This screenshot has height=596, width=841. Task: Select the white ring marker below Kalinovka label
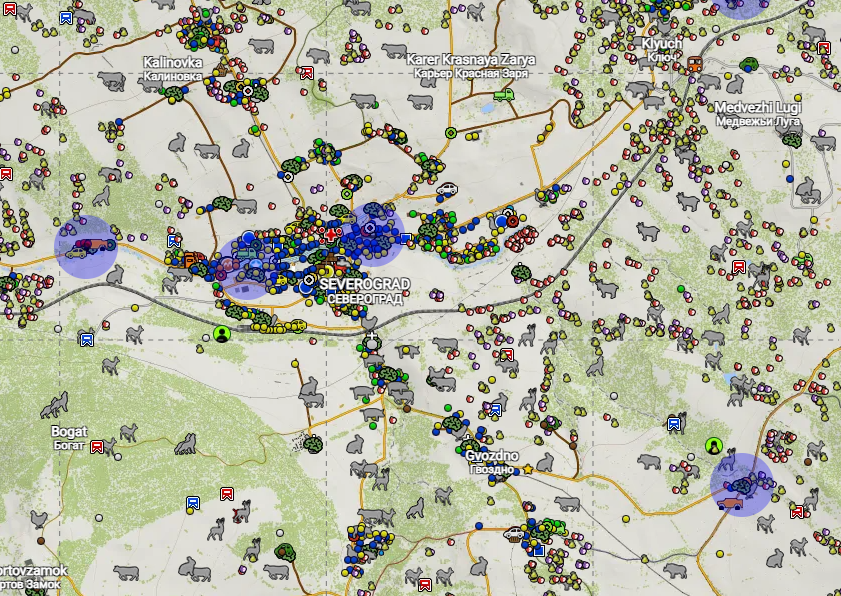pos(248,91)
